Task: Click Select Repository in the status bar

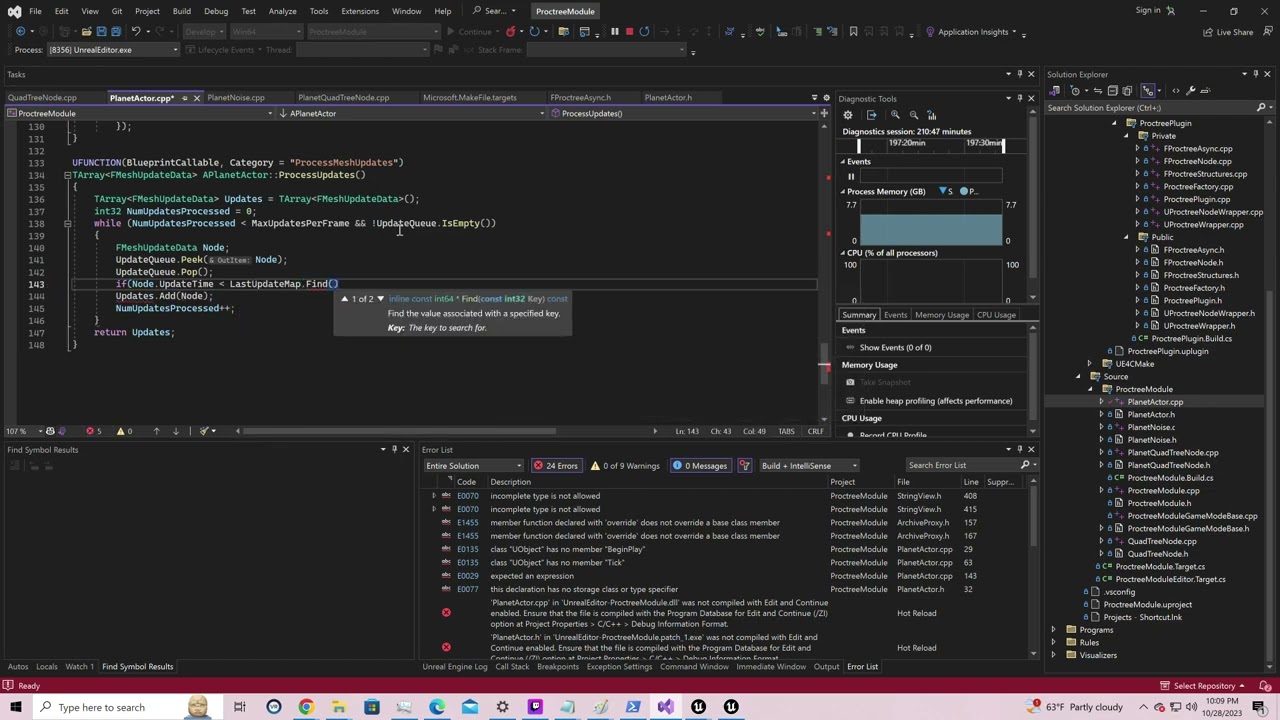Action: pos(1204,686)
